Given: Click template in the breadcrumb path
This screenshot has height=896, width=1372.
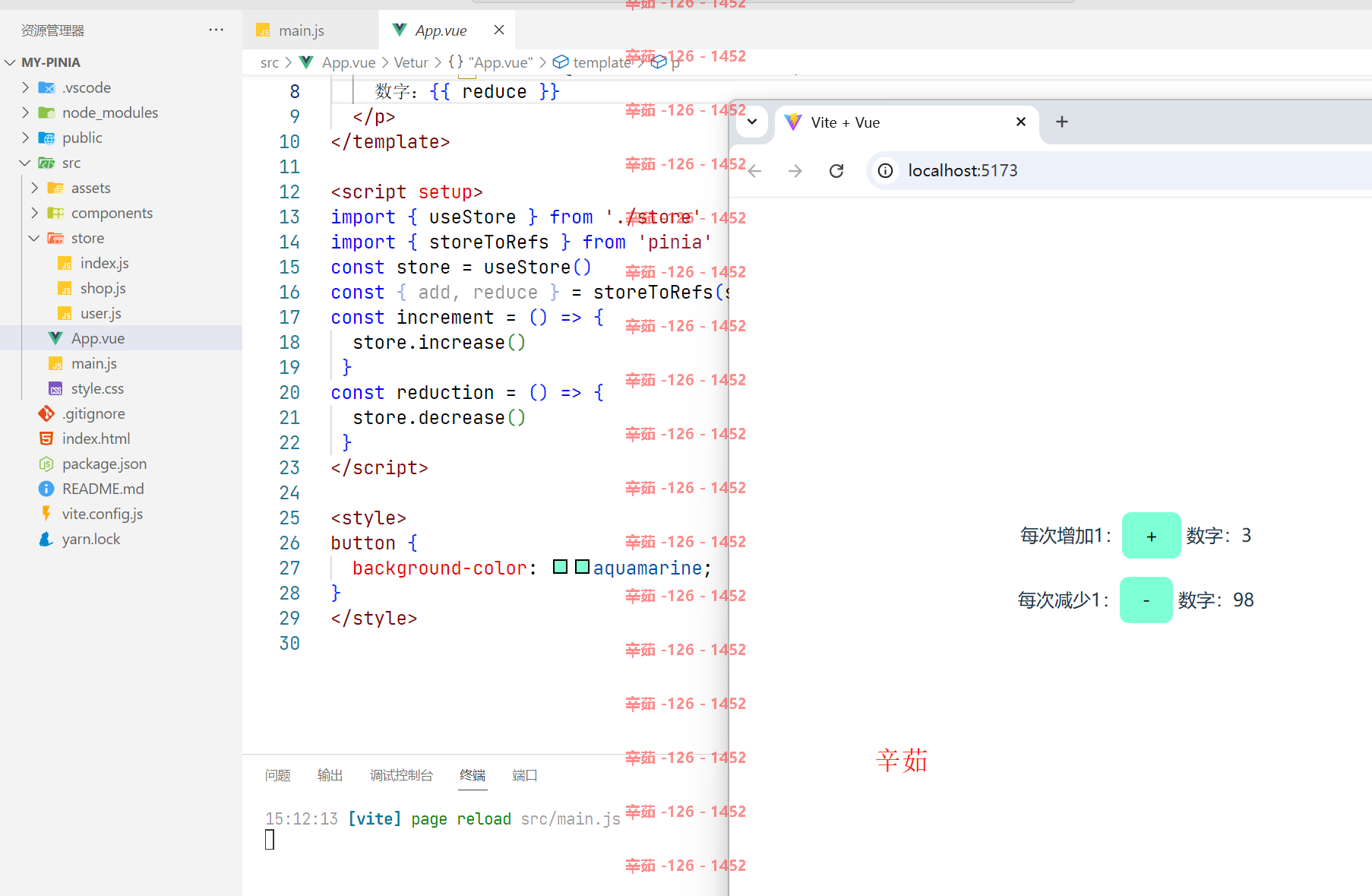Looking at the screenshot, I should tap(602, 62).
